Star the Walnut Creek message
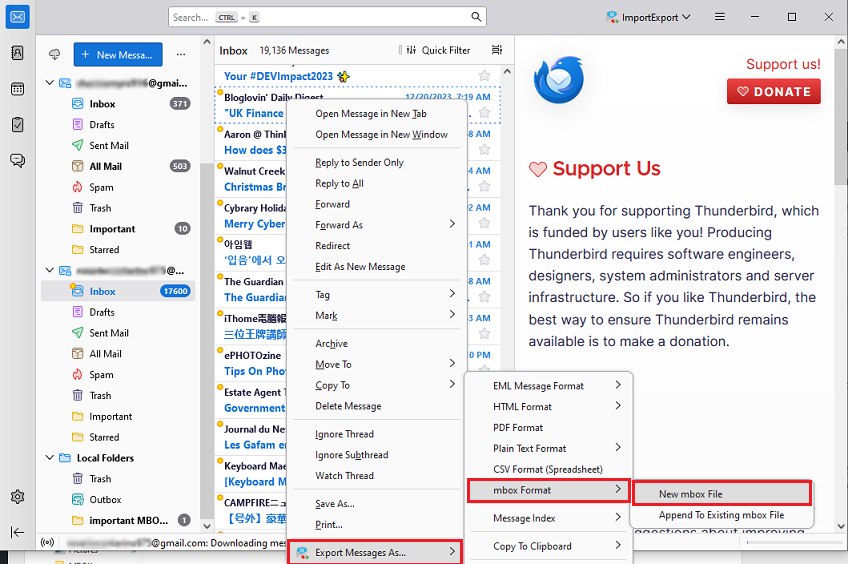 (485, 186)
